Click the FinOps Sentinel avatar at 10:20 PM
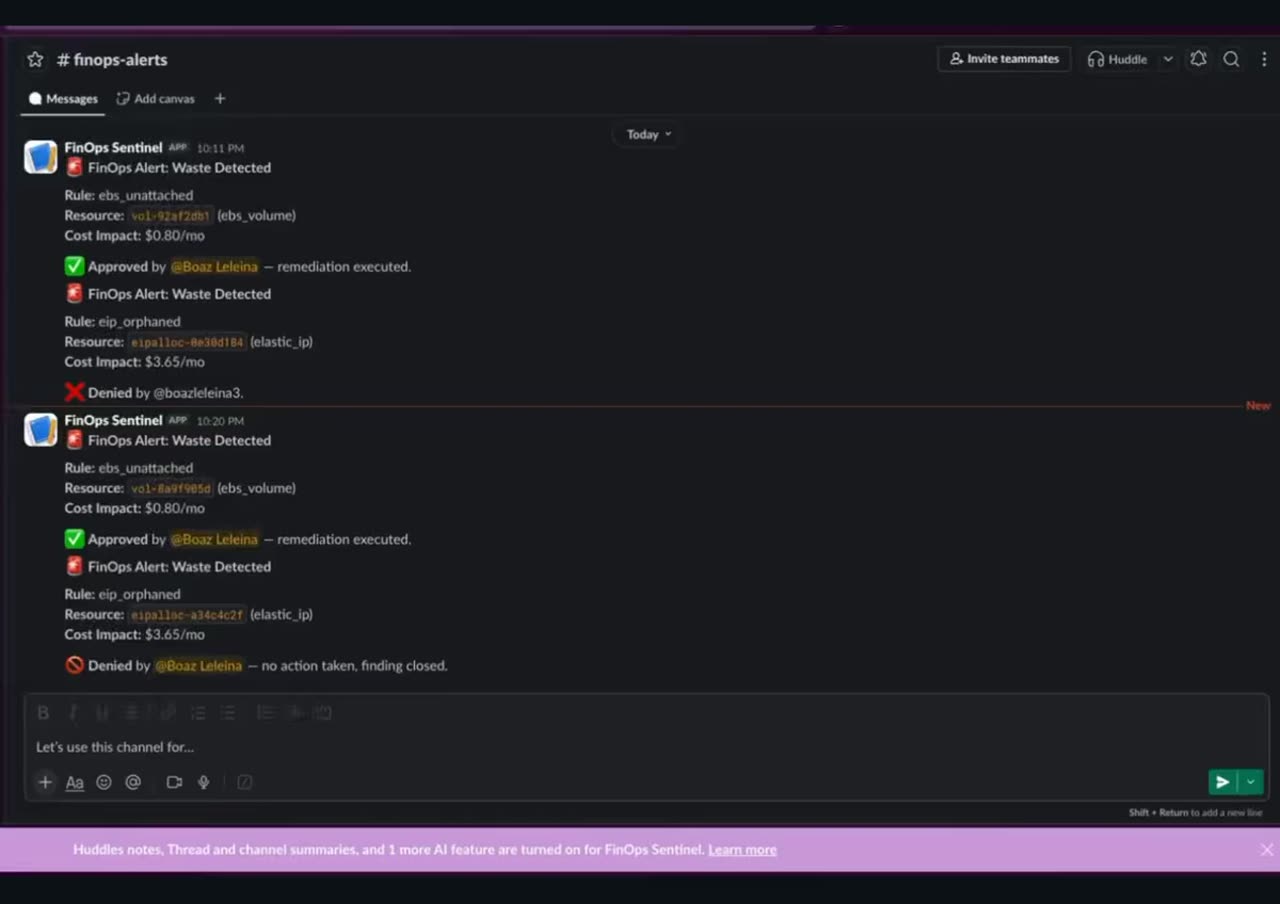Image resolution: width=1280 pixels, height=904 pixels. 41,430
